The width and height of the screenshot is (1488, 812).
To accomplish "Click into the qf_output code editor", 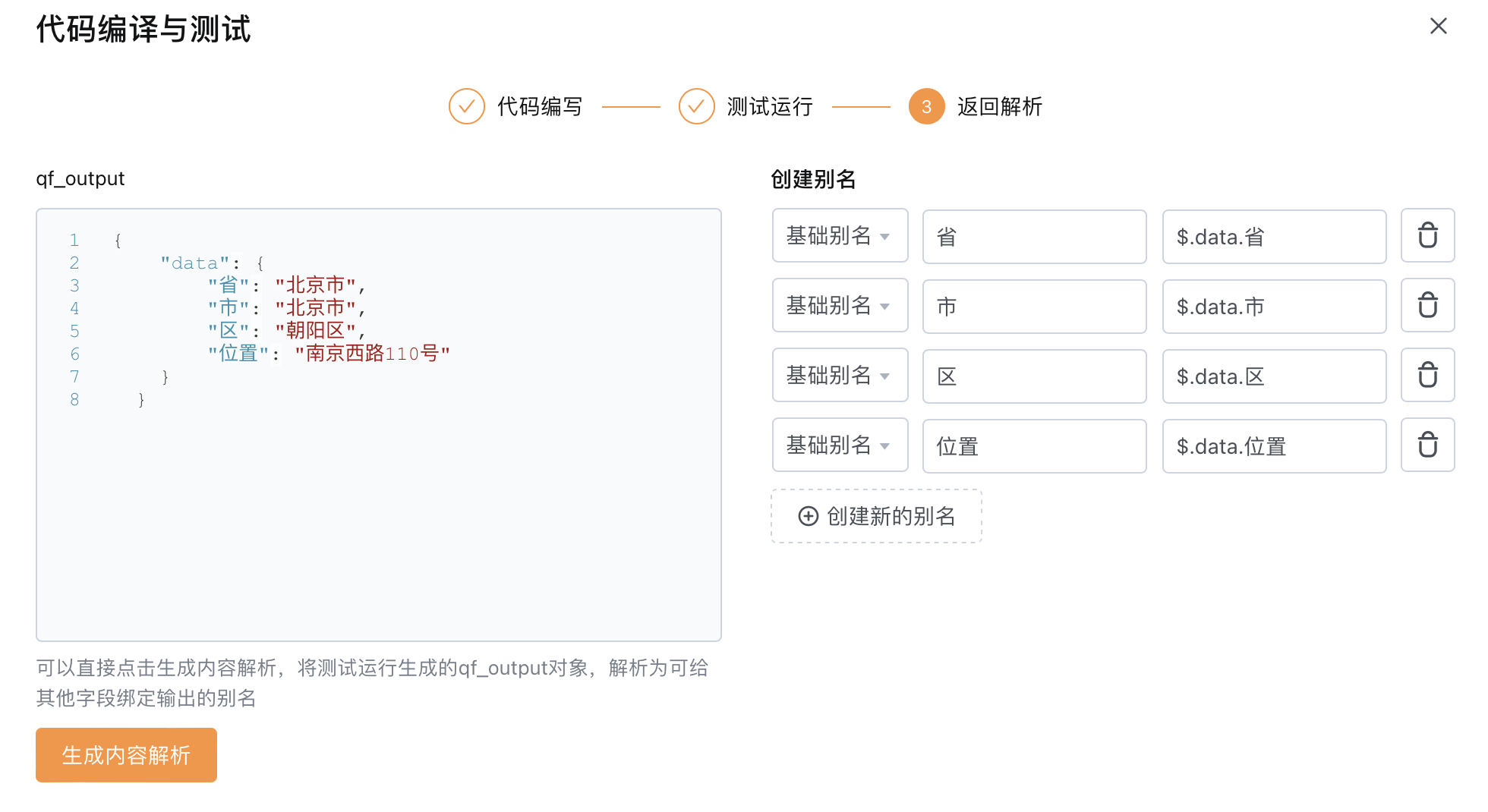I will (379, 425).
